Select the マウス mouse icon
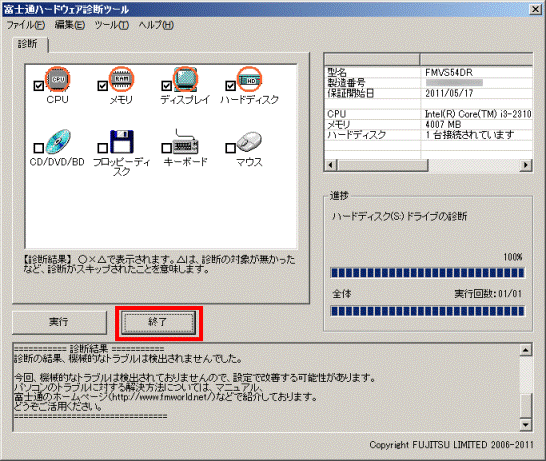The height and width of the screenshot is (461, 546). coord(249,142)
